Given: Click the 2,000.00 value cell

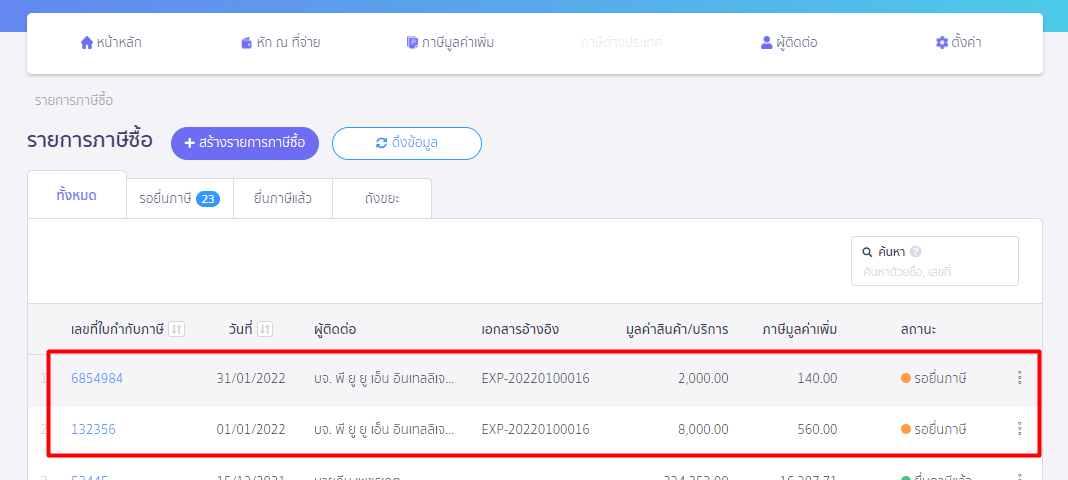Looking at the screenshot, I should click(703, 379).
